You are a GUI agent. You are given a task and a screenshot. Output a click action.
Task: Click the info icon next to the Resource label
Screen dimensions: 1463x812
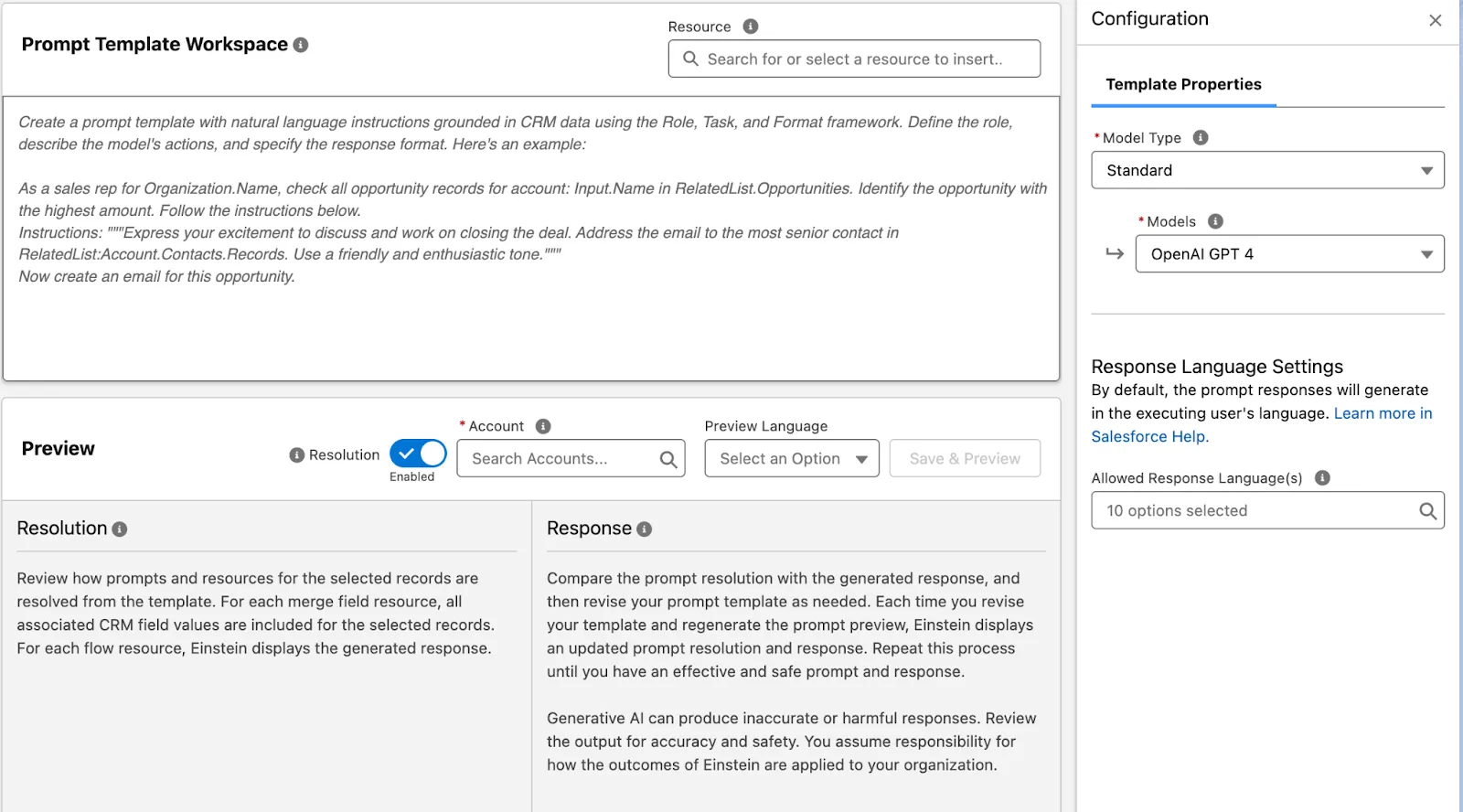tap(750, 27)
